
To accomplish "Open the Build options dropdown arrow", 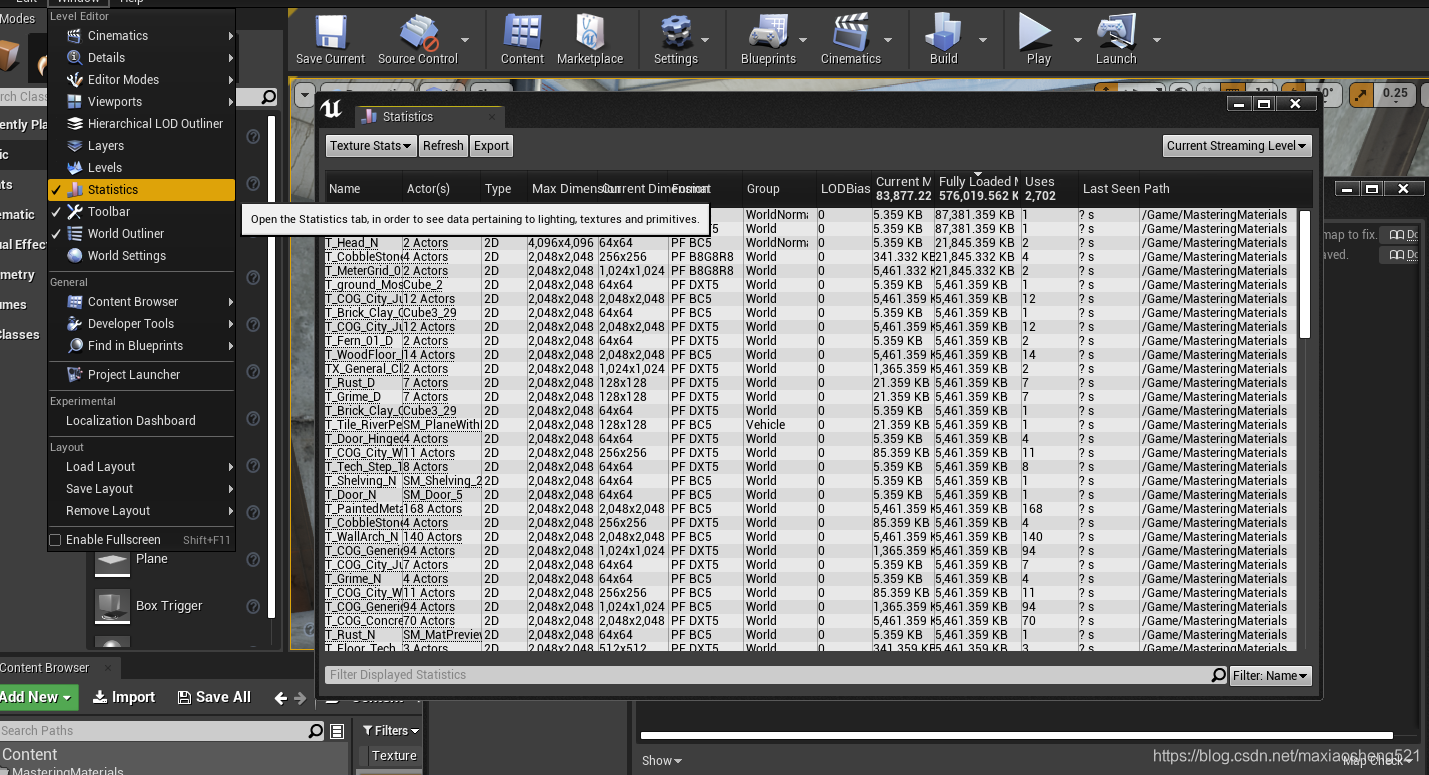I will [x=983, y=40].
